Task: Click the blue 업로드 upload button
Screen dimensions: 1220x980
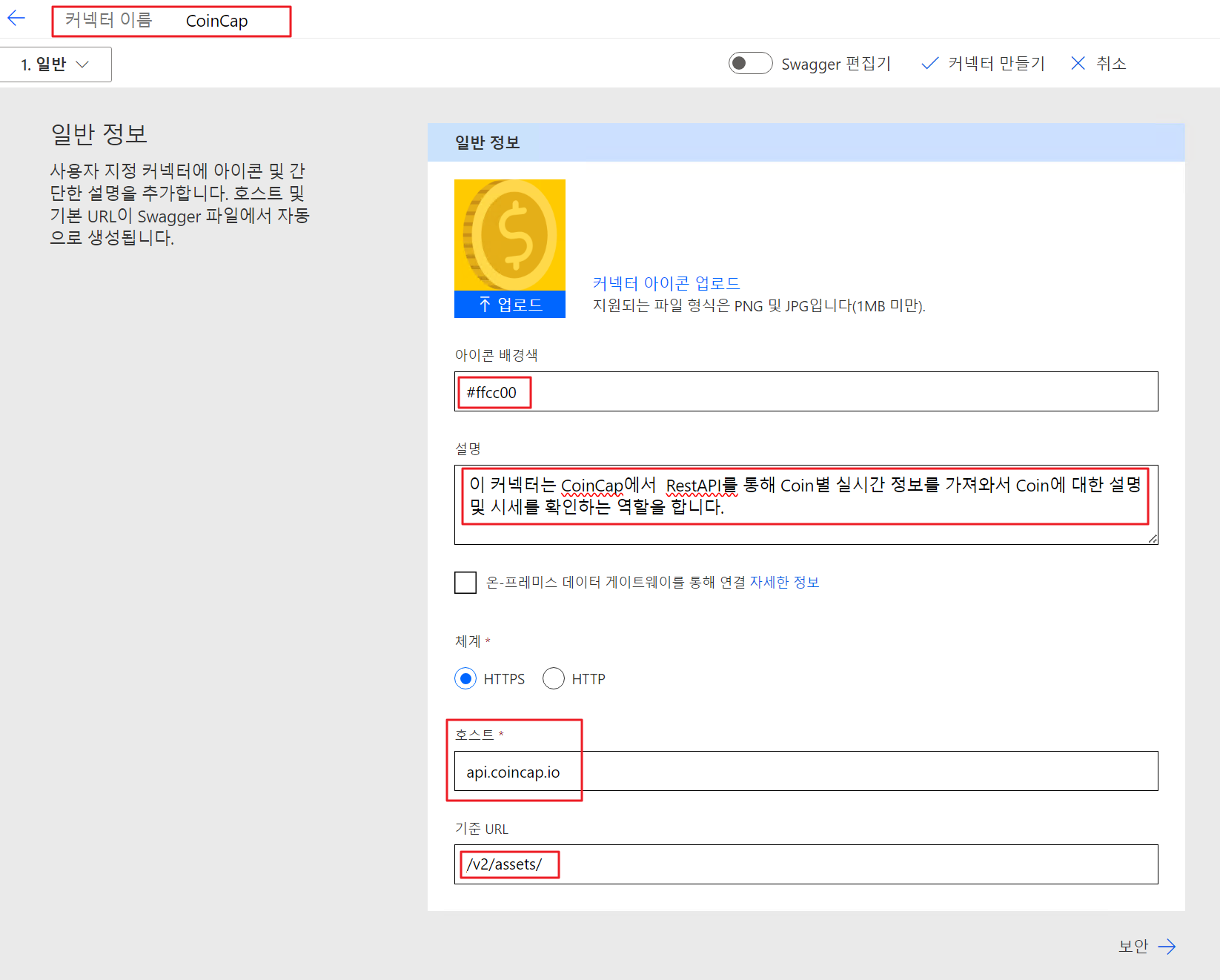Action: click(510, 304)
